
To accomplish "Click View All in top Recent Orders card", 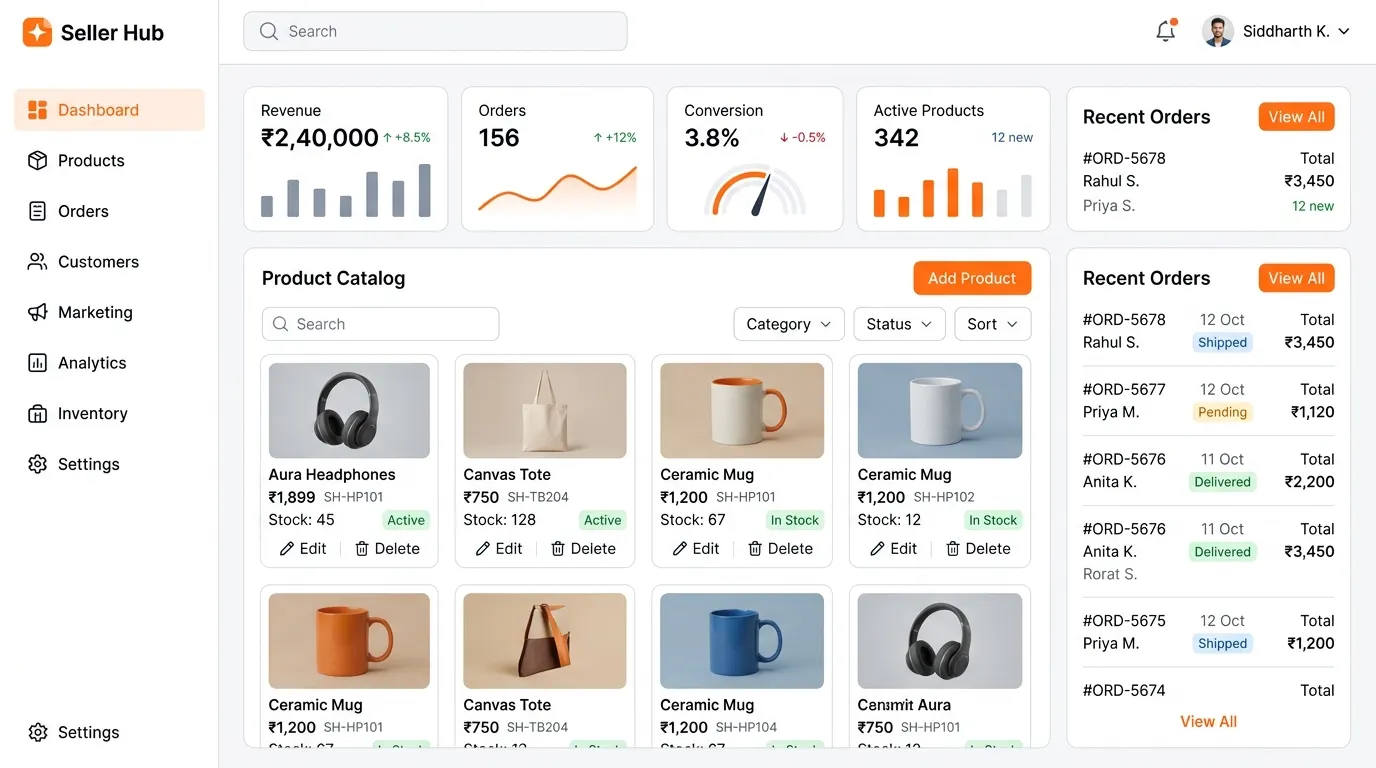I will pyautogui.click(x=1296, y=117).
